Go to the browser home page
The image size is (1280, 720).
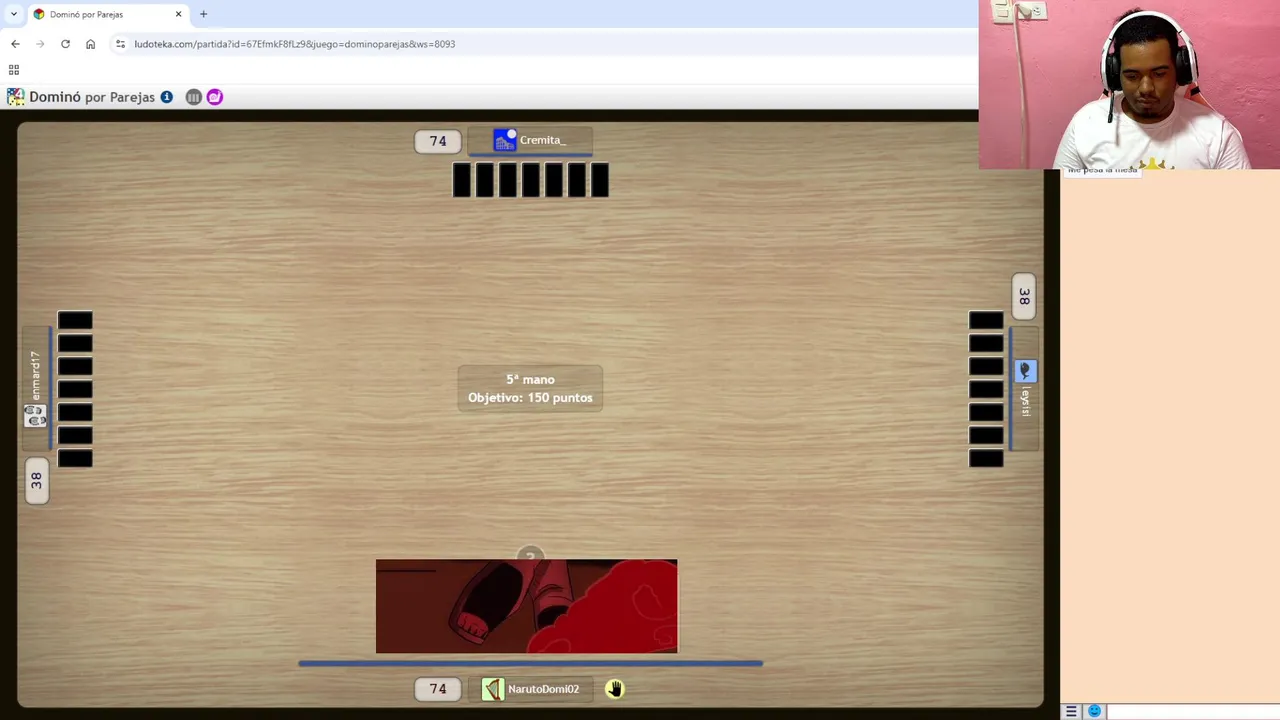tap(90, 44)
